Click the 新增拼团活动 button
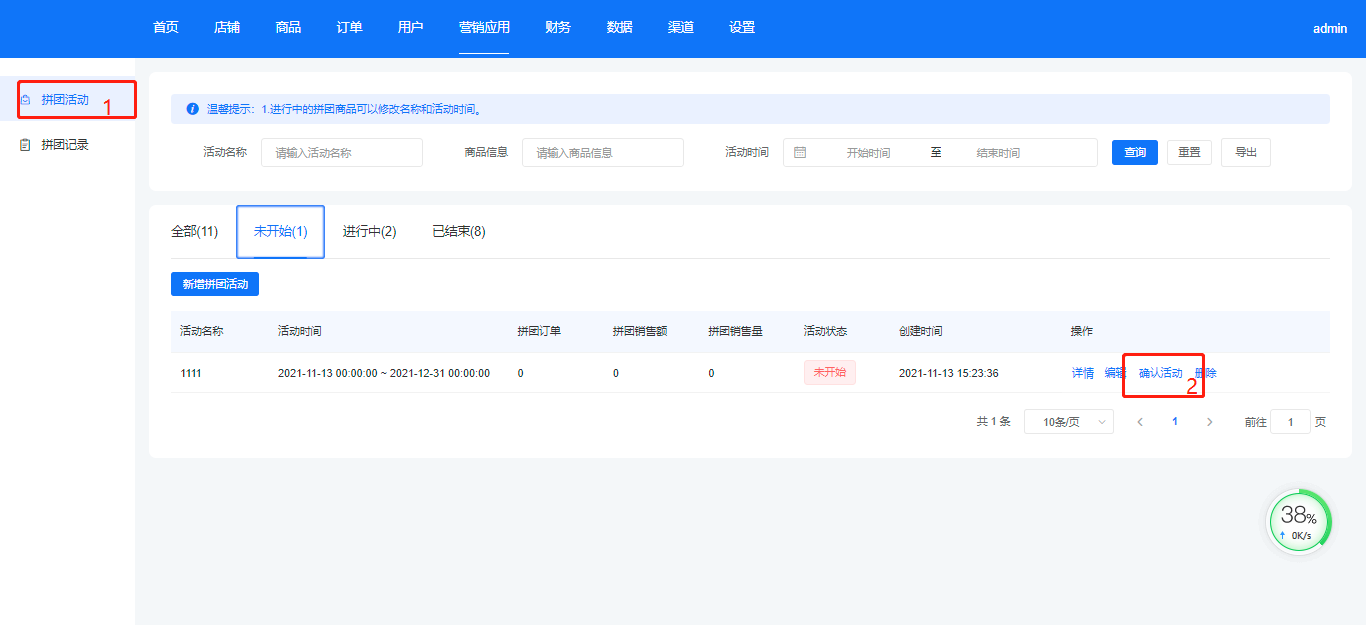 [215, 284]
